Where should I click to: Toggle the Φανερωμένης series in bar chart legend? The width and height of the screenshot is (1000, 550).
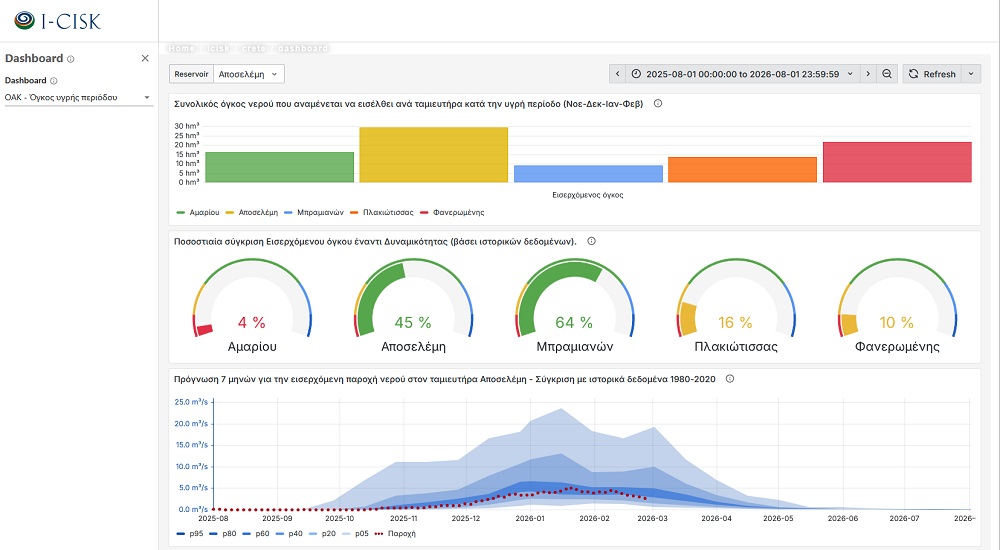tap(456, 212)
